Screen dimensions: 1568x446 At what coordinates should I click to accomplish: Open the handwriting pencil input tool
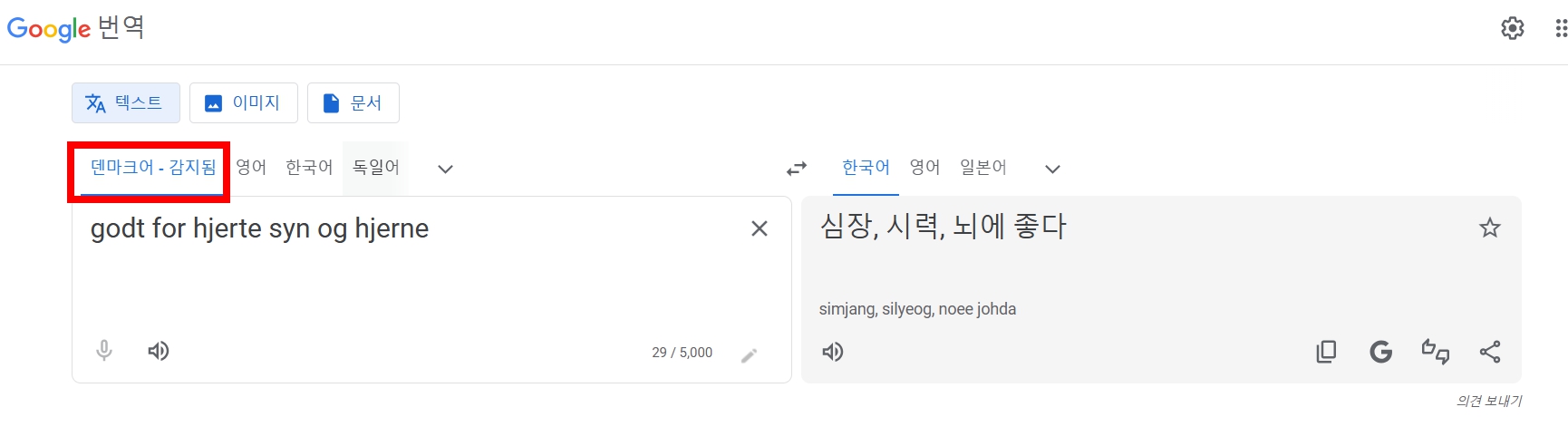[x=749, y=354]
